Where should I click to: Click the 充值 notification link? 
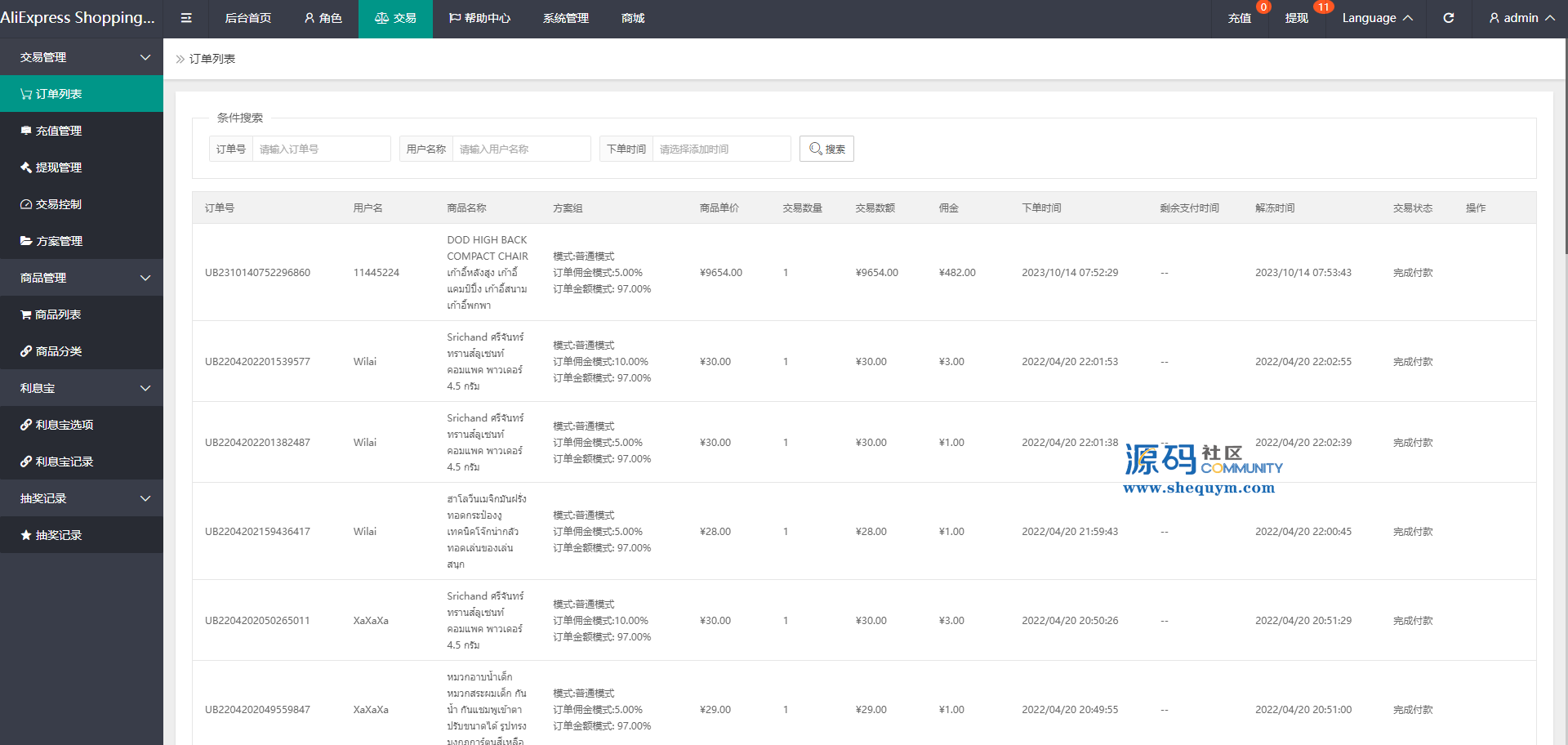(1240, 18)
